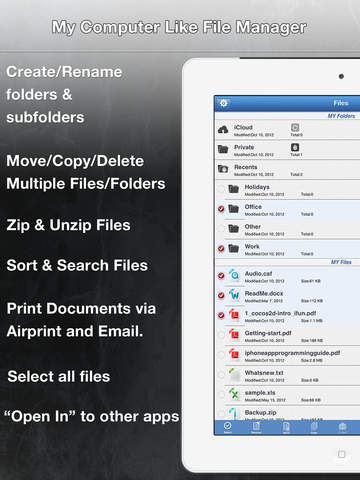Uncheck the Office folder selection
The height and width of the screenshot is (480, 360).
click(x=221, y=209)
